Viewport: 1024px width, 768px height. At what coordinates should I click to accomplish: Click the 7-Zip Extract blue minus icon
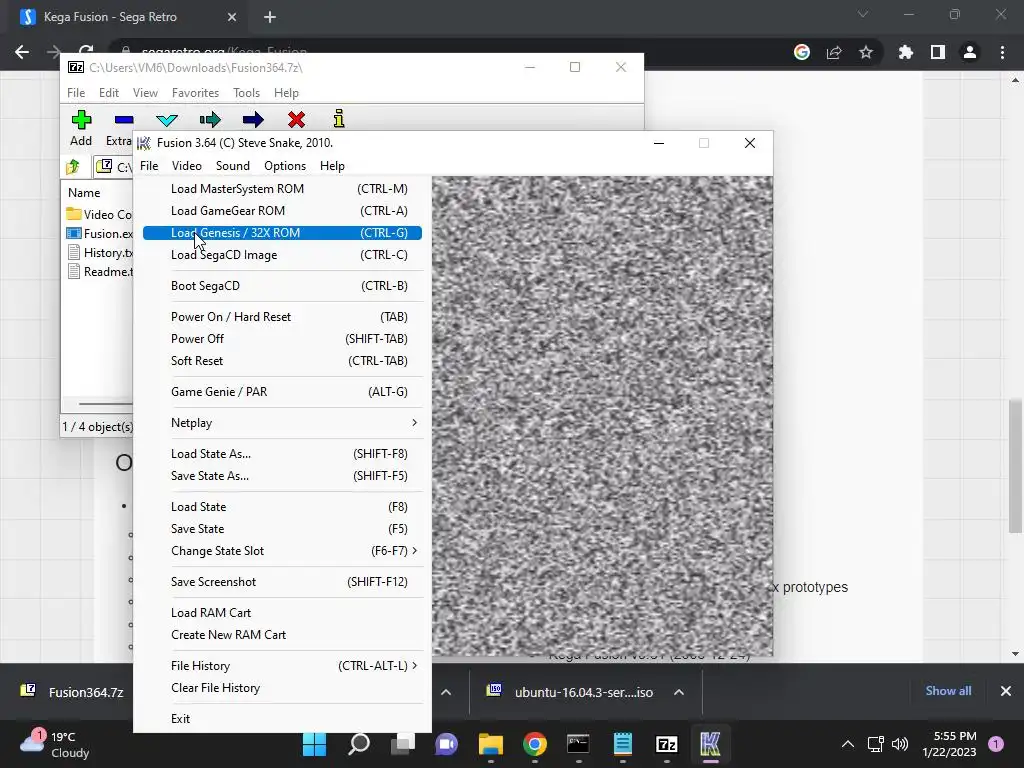123,120
